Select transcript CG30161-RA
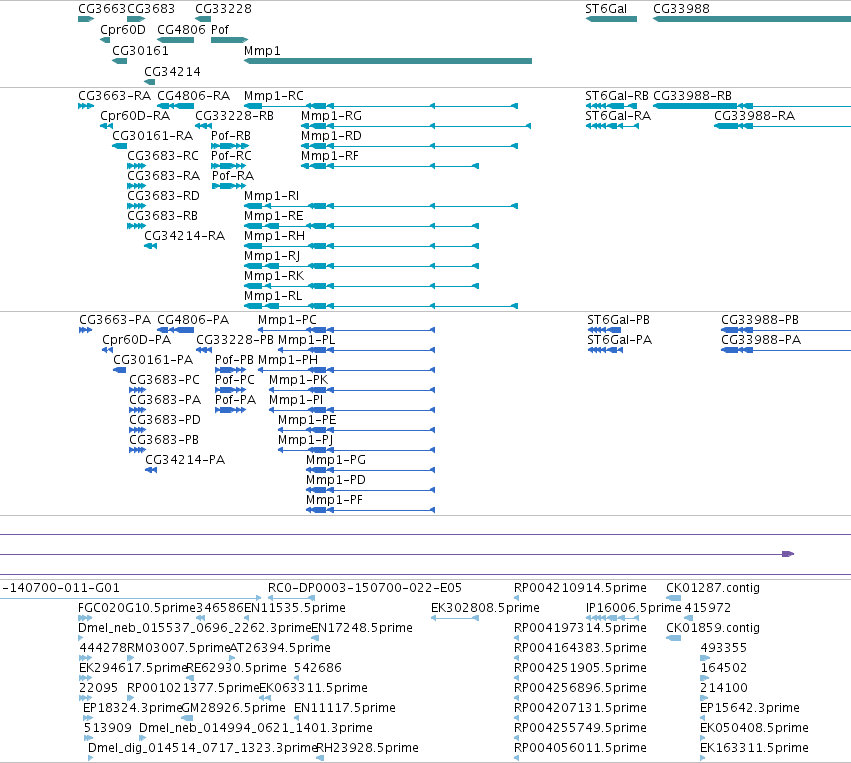The width and height of the screenshot is (851, 763). 119,146
